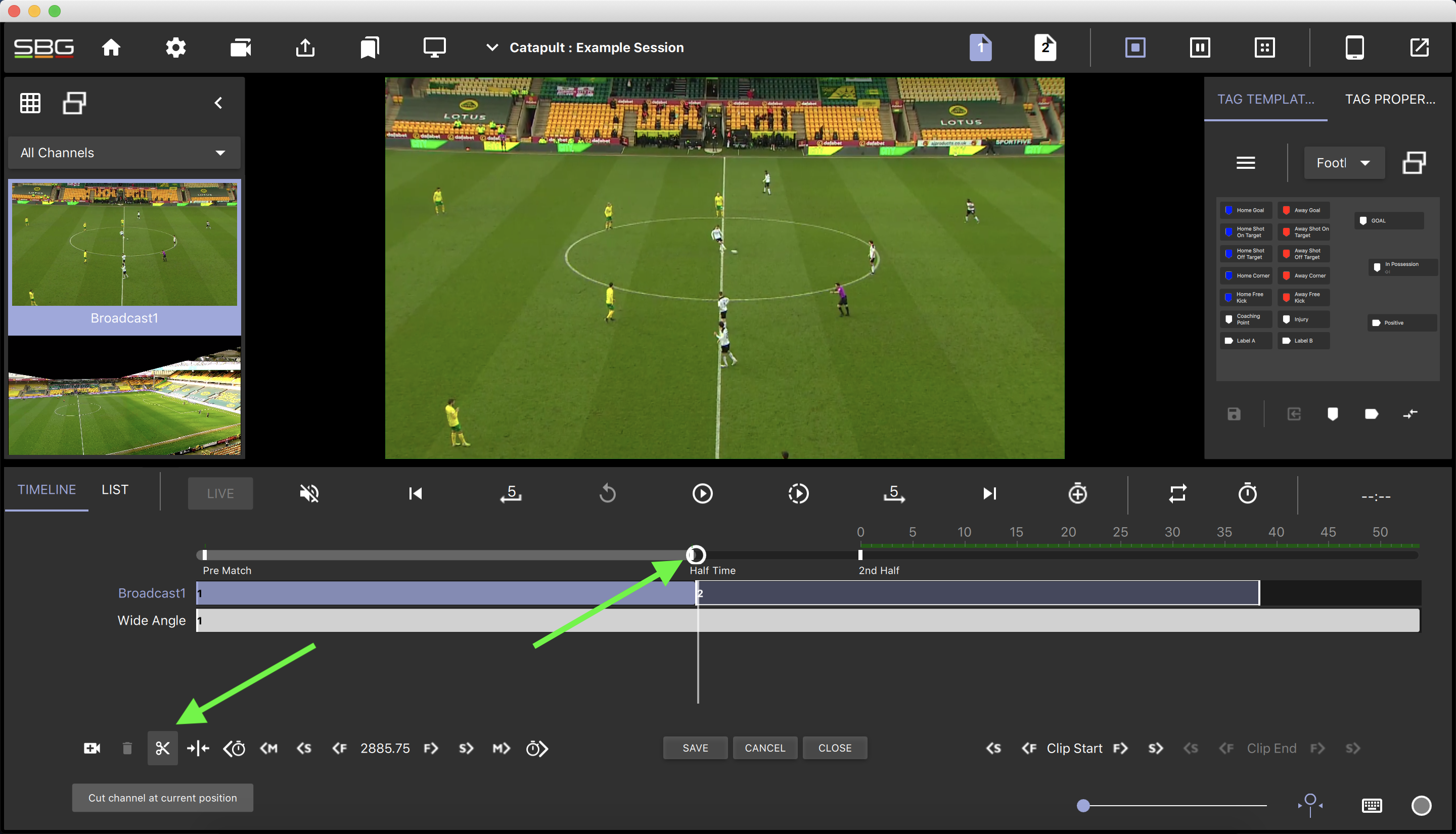Add new video channel icon
The height and width of the screenshot is (834, 1456).
tap(92, 748)
